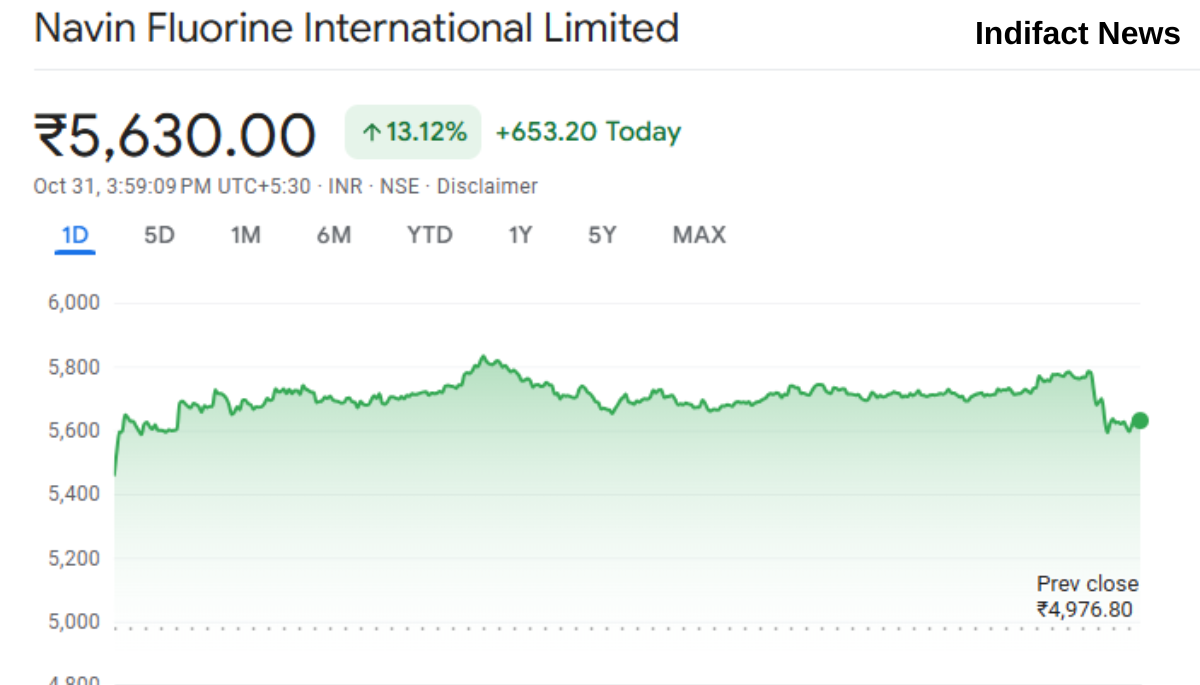Choose the MAX time range
Screen dimensions: 1200x685
click(699, 236)
